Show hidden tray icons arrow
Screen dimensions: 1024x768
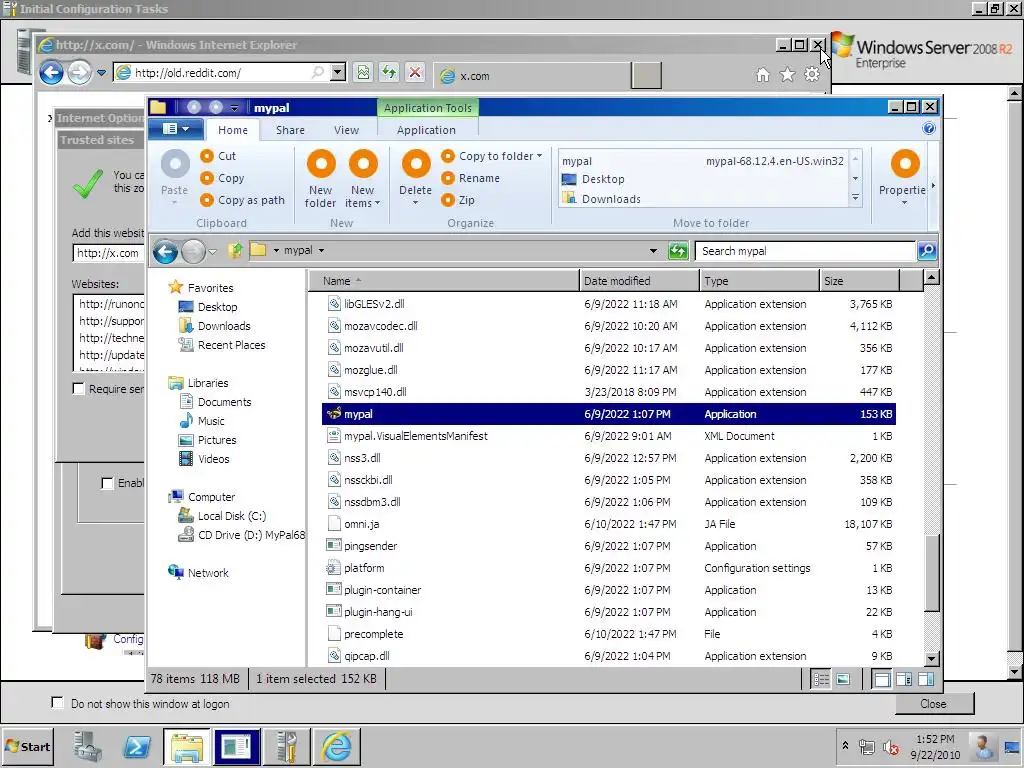[845, 745]
